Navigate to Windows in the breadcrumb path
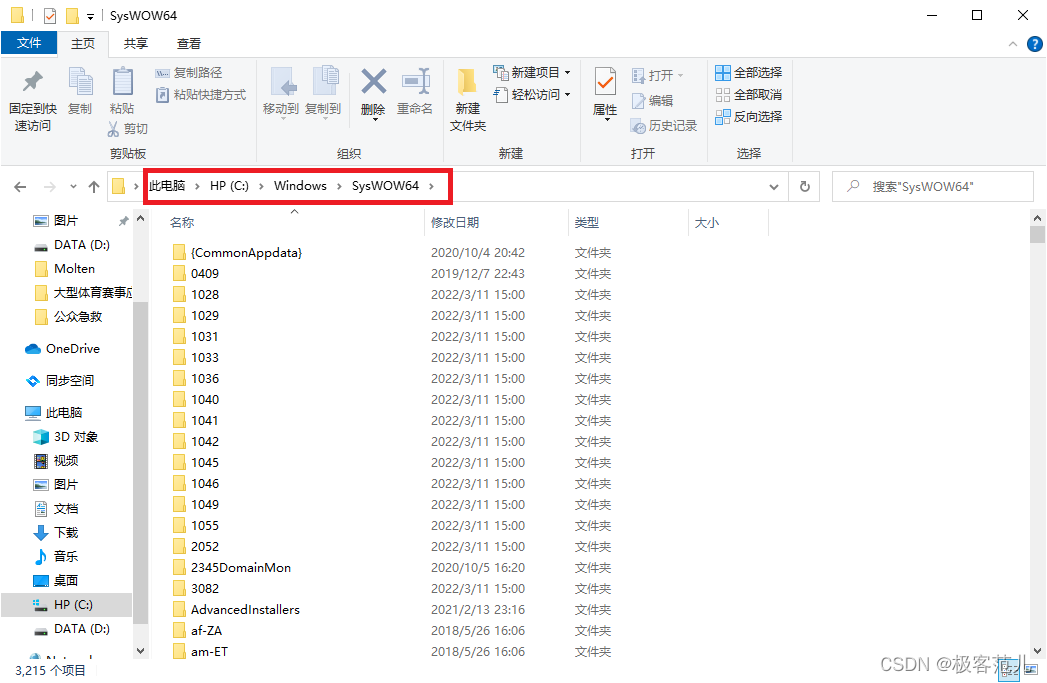 point(299,185)
